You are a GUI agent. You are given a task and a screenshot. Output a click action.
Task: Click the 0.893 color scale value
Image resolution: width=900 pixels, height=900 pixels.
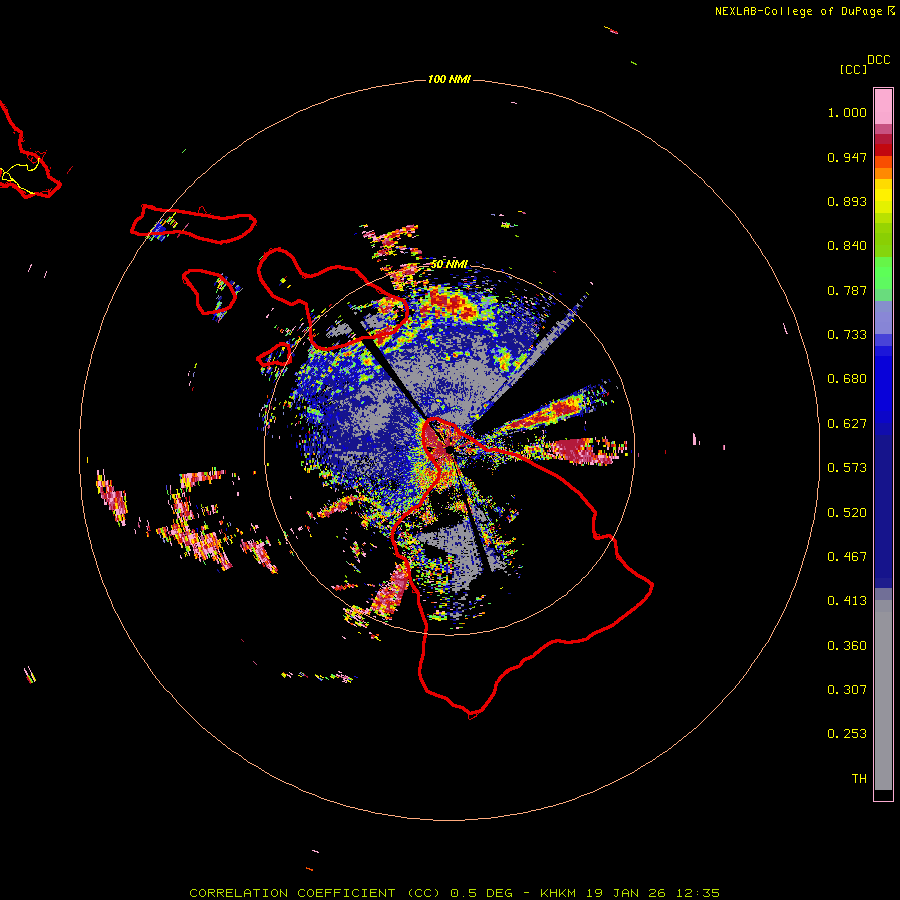pyautogui.click(x=847, y=201)
